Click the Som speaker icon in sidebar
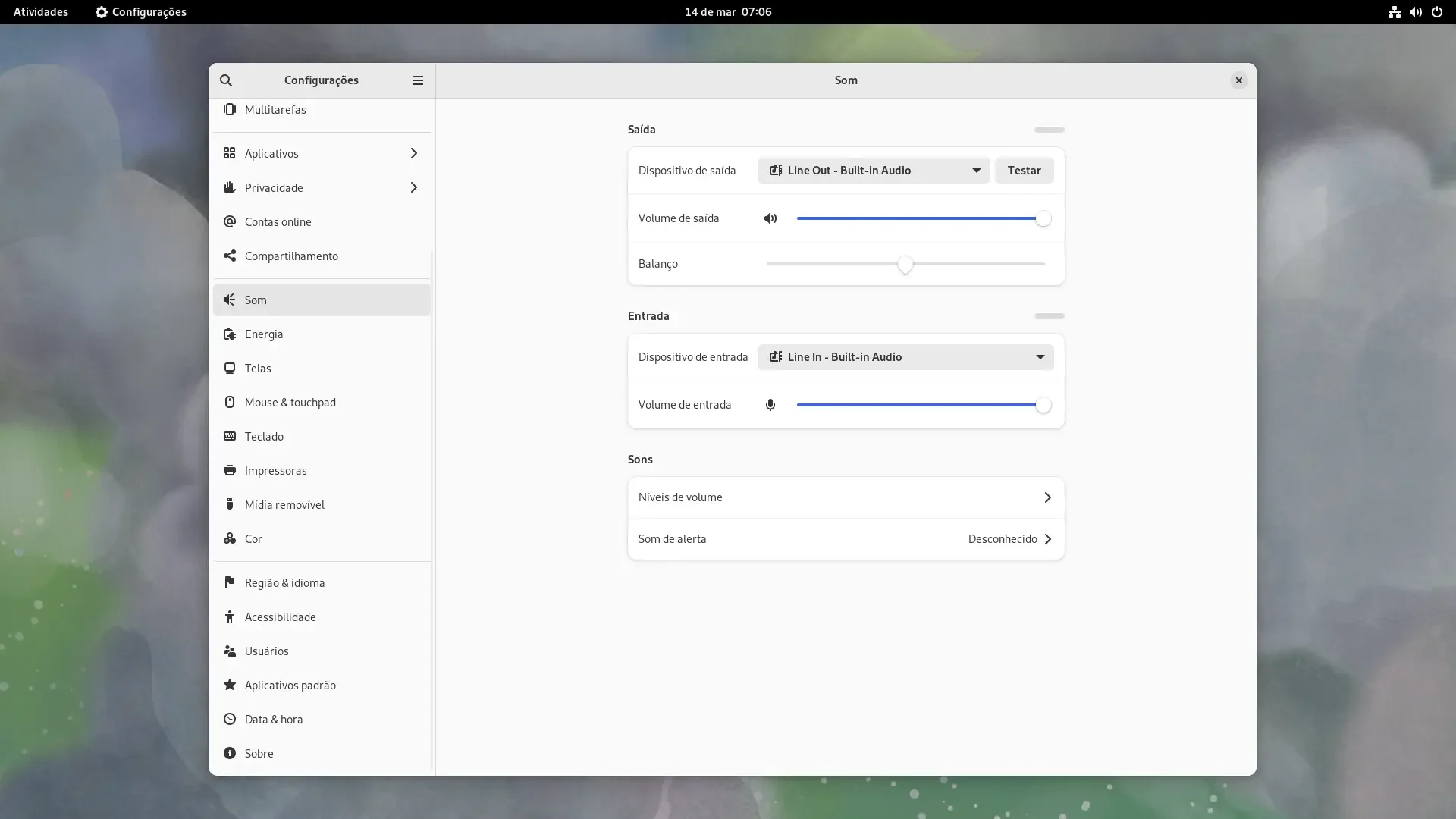 click(x=230, y=300)
